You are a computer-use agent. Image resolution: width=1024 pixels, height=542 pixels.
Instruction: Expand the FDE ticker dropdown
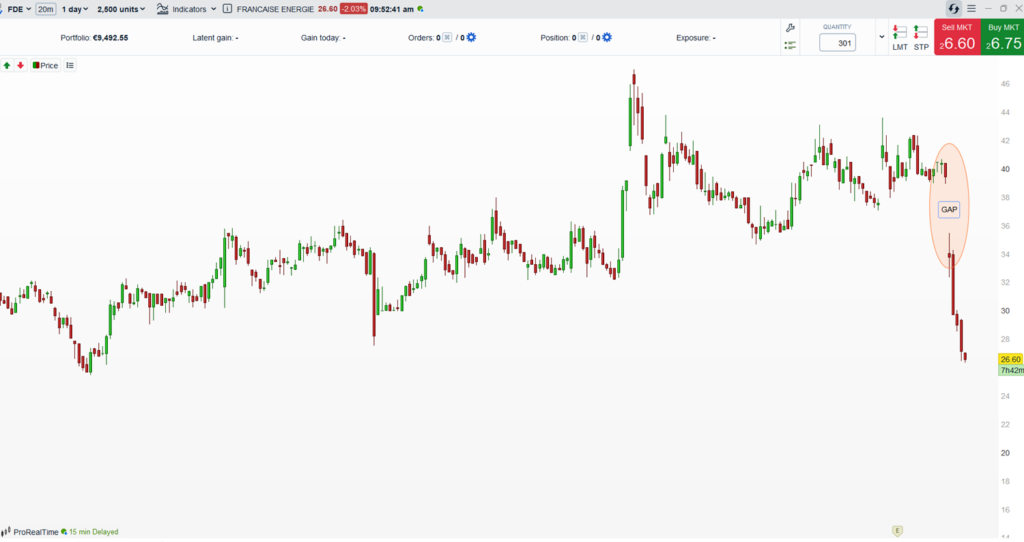click(19, 9)
